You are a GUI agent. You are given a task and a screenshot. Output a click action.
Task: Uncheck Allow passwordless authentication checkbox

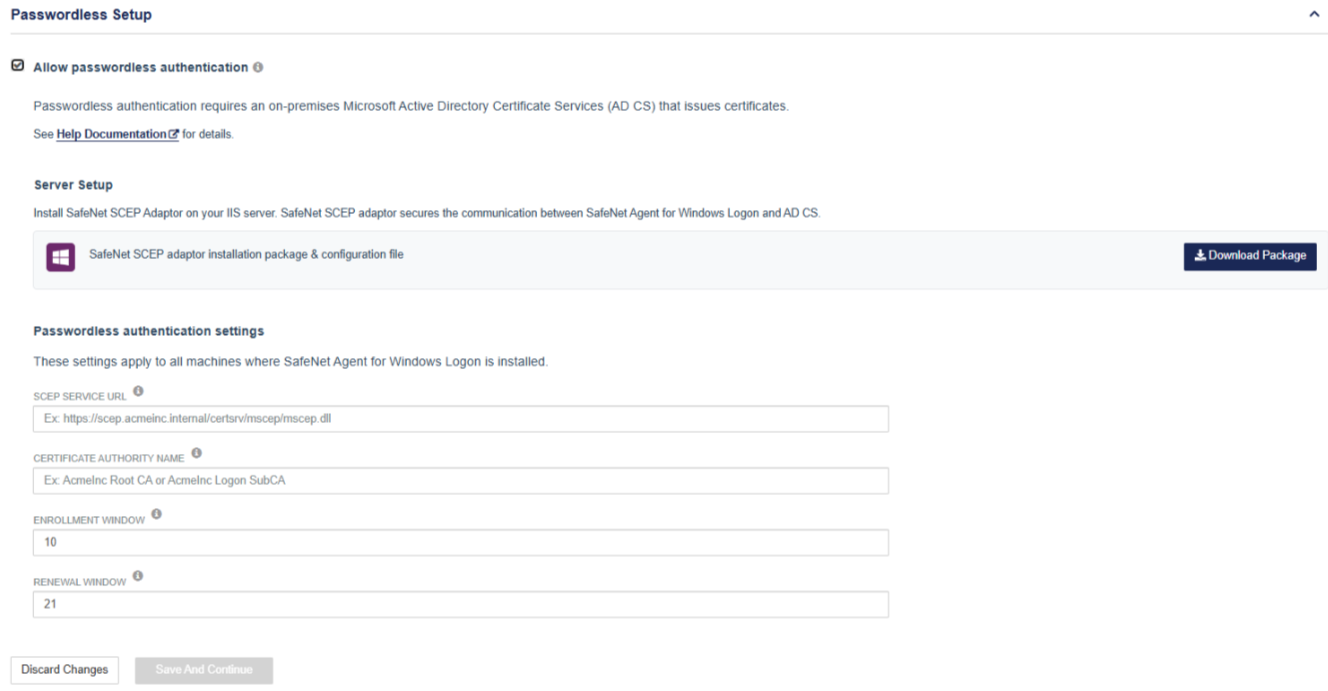(x=17, y=66)
